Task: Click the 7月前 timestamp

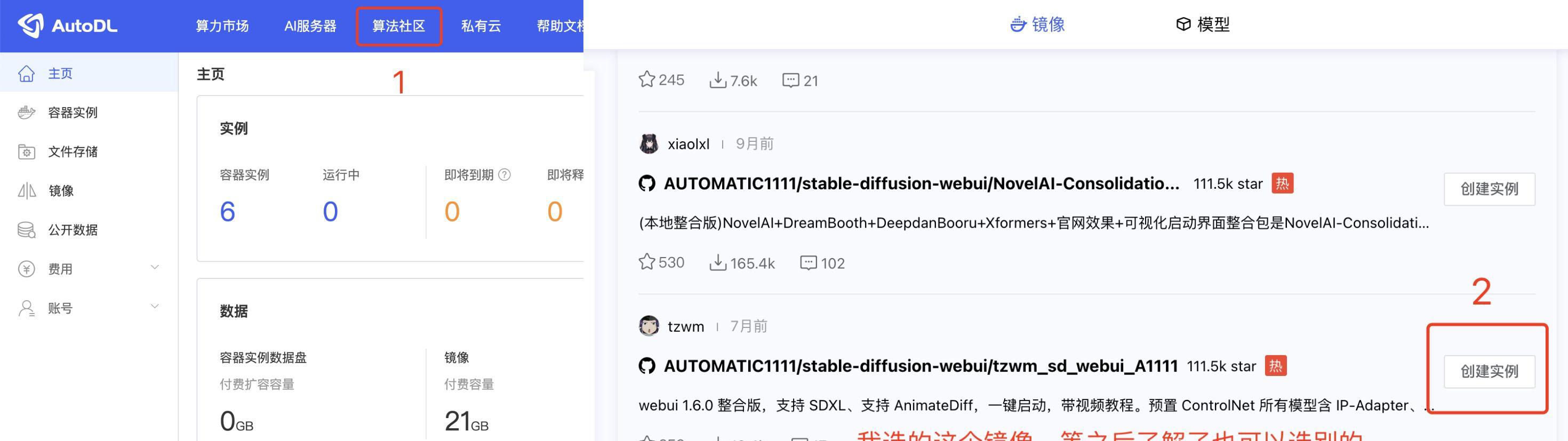Action: [748, 326]
